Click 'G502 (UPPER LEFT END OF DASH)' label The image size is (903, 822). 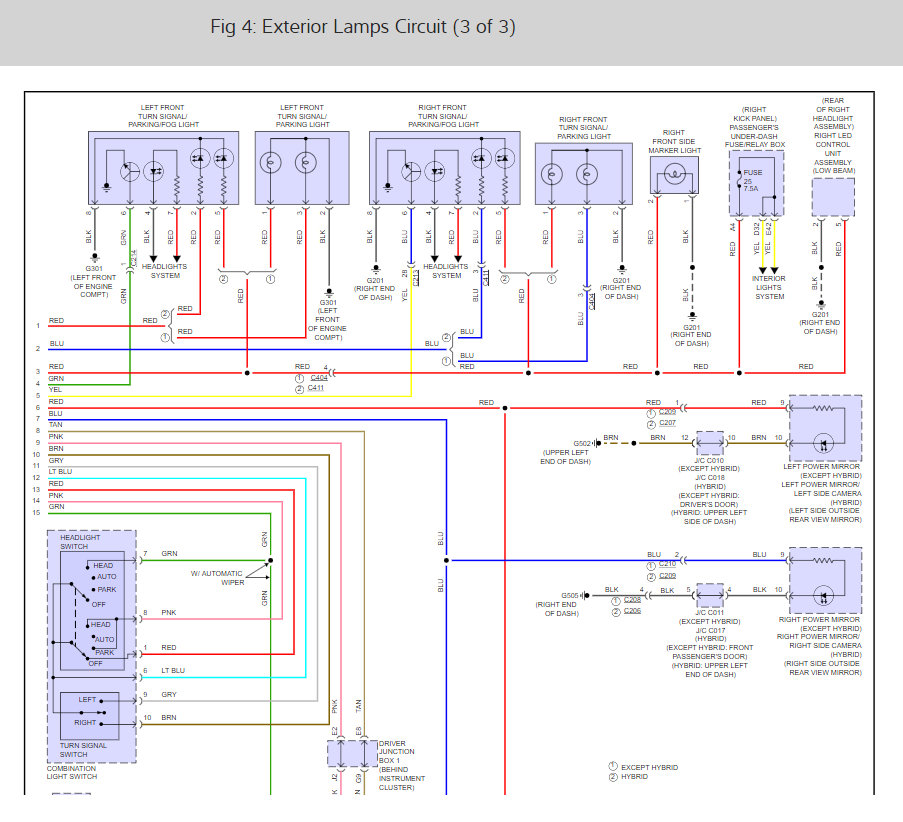click(x=567, y=452)
